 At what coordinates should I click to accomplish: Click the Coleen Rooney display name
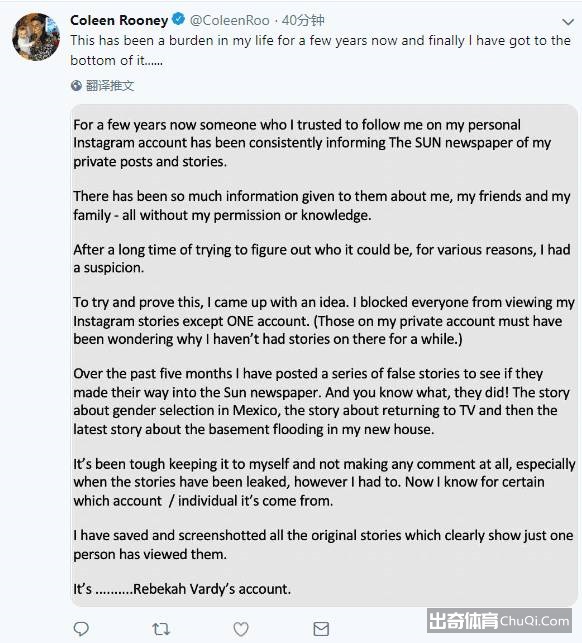(119, 20)
